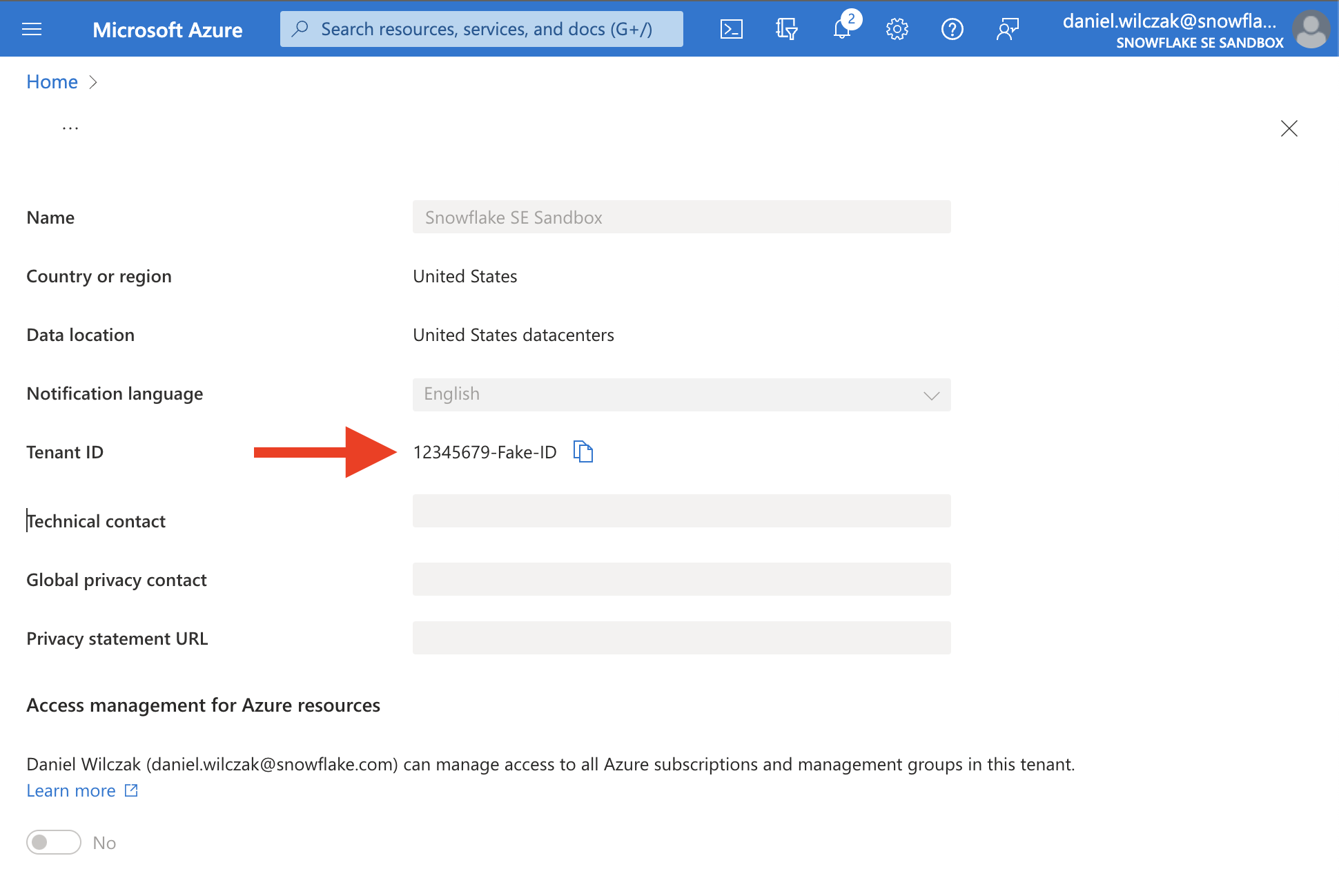Click the United States datacenters text
The image size is (1339, 896).
click(514, 335)
